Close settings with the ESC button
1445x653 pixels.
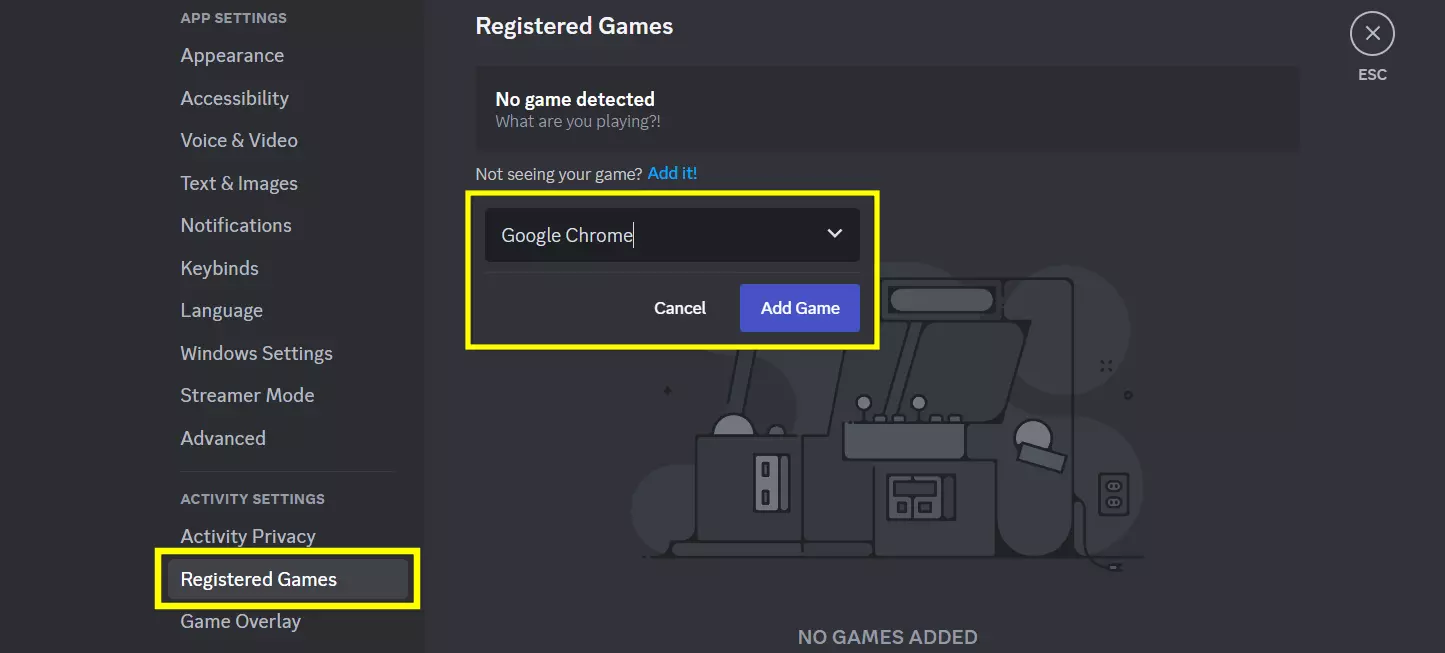(x=1372, y=33)
